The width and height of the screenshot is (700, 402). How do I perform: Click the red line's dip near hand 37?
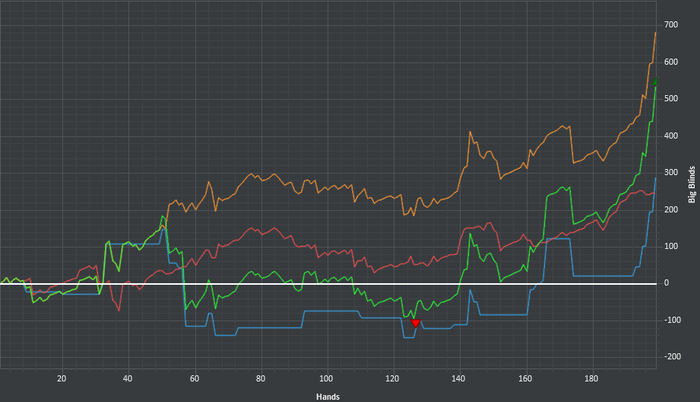click(x=119, y=310)
